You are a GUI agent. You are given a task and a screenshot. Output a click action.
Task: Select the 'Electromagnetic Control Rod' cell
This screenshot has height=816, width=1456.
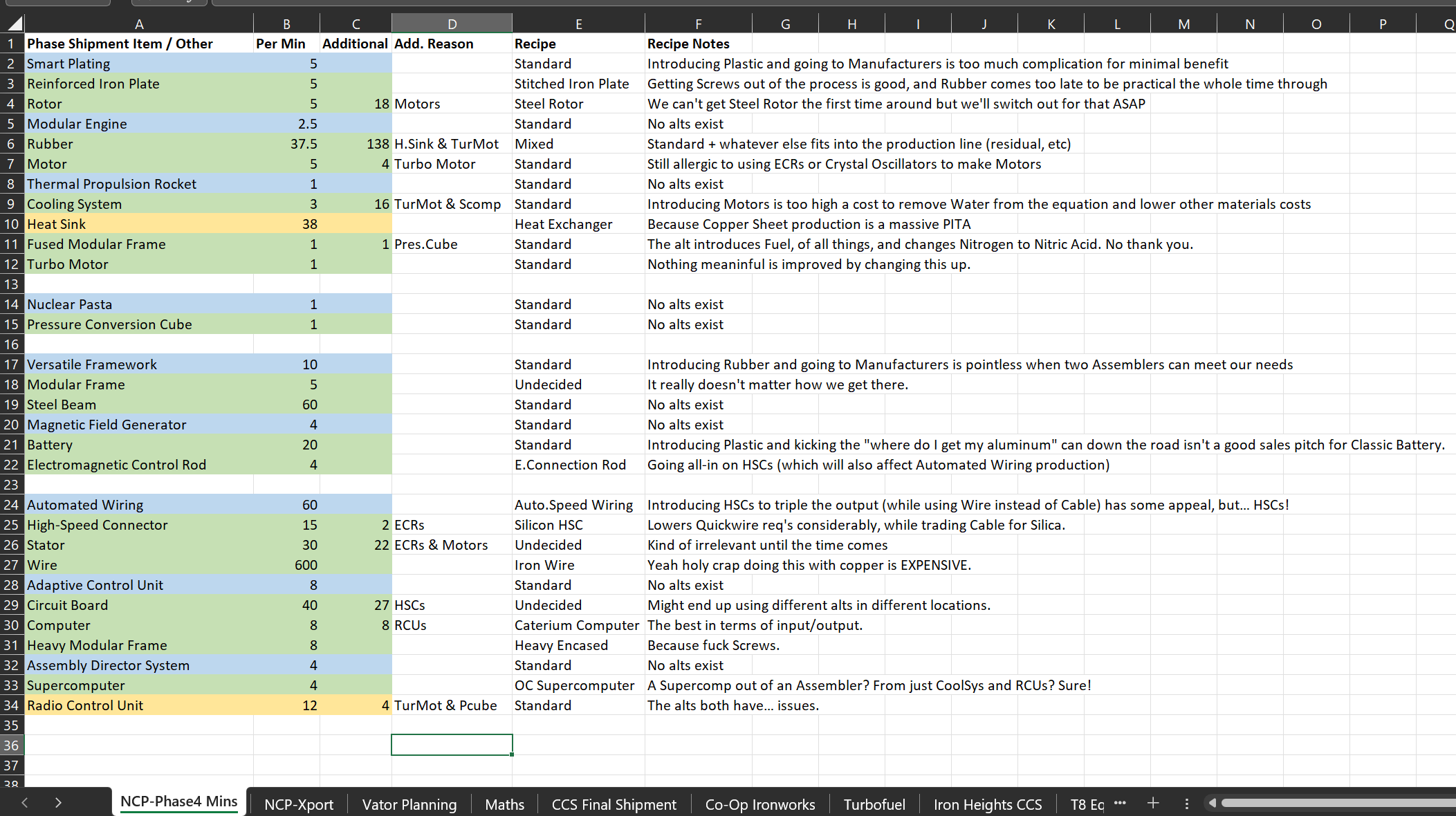(139, 465)
